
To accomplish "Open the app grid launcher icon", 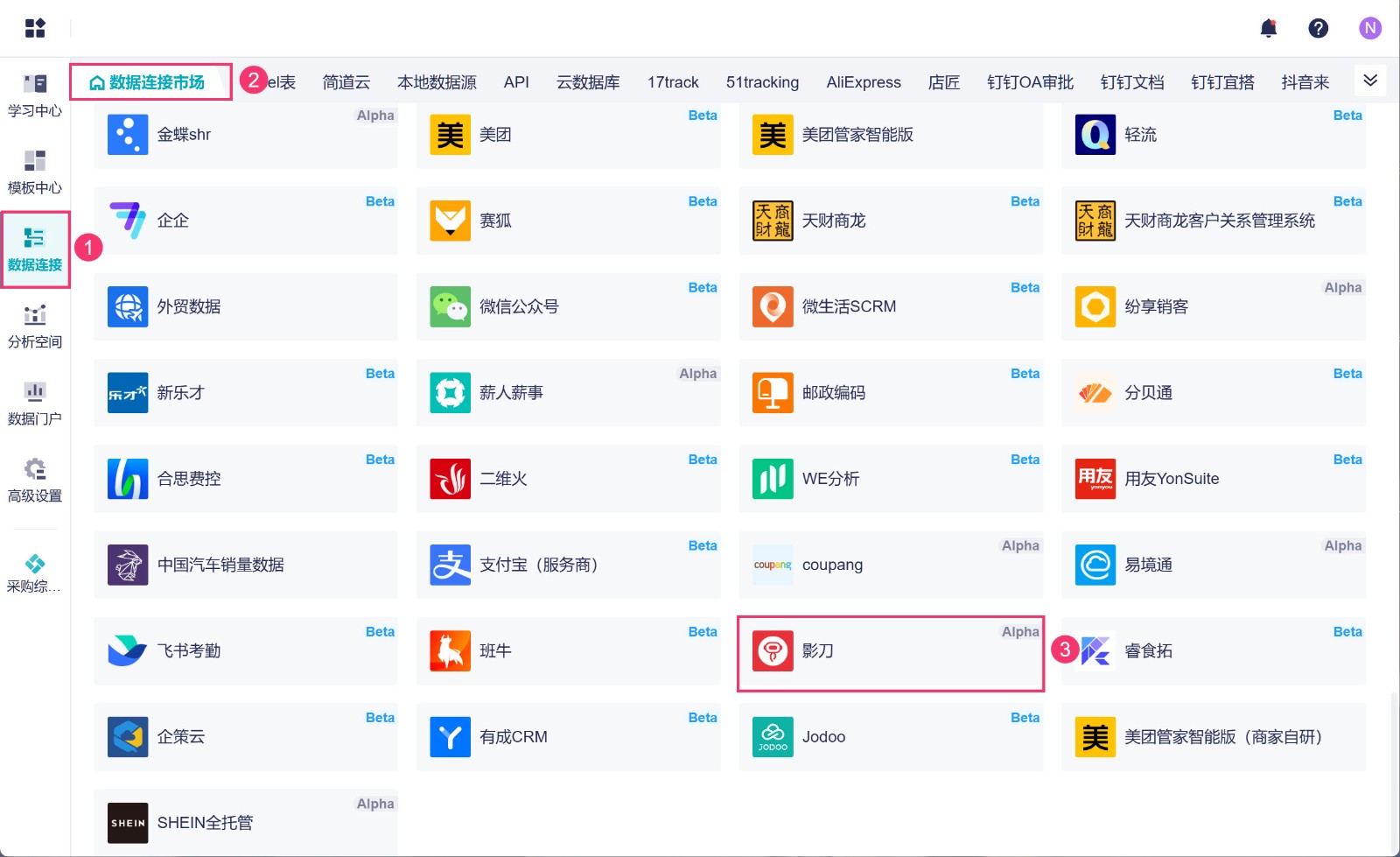I will 35,28.
